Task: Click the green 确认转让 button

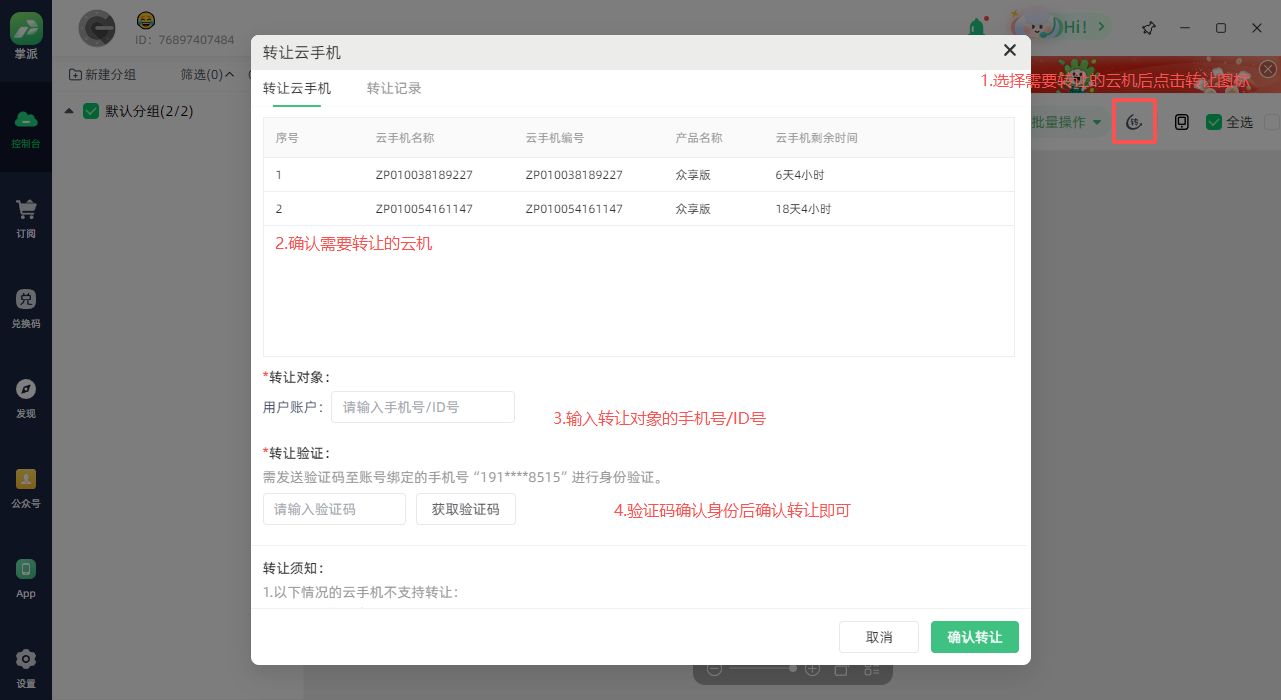Action: (975, 637)
